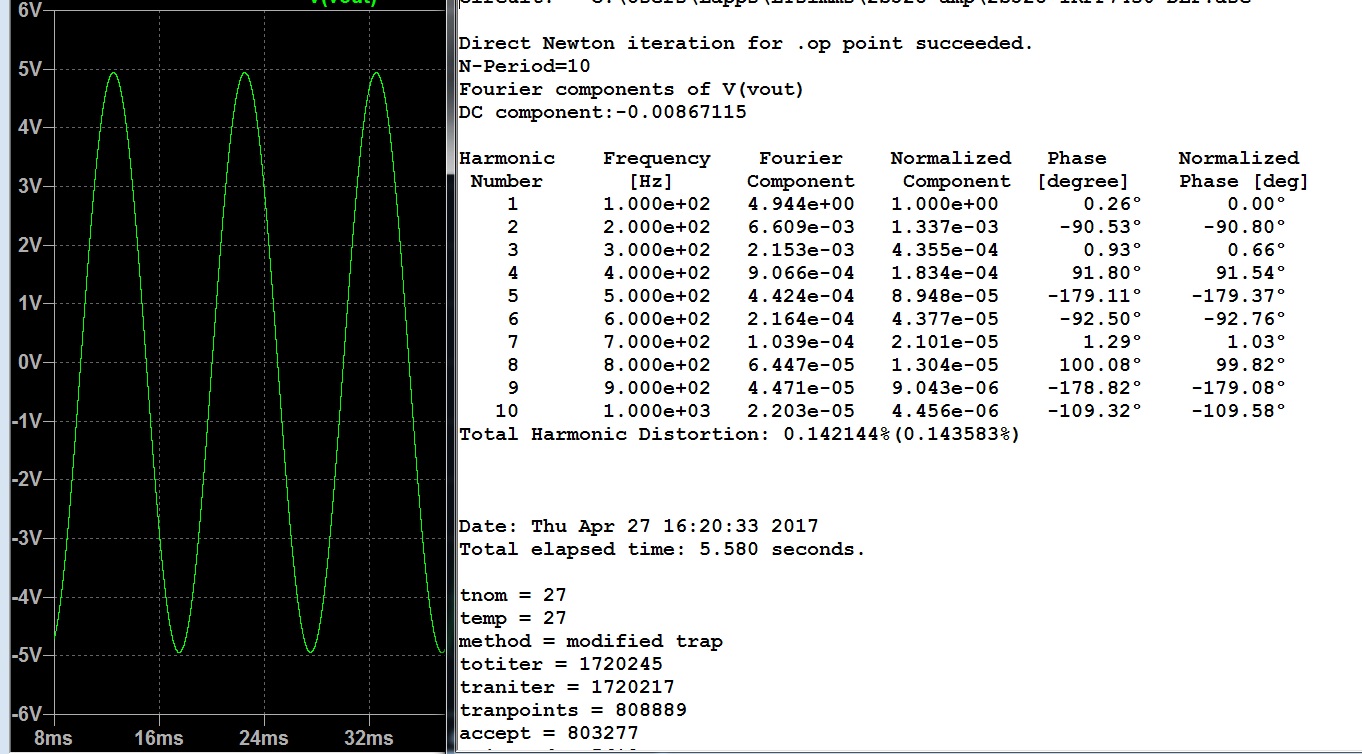Click the 5V label on vertical axis
This screenshot has height=754, width=1362.
pyautogui.click(x=29, y=69)
